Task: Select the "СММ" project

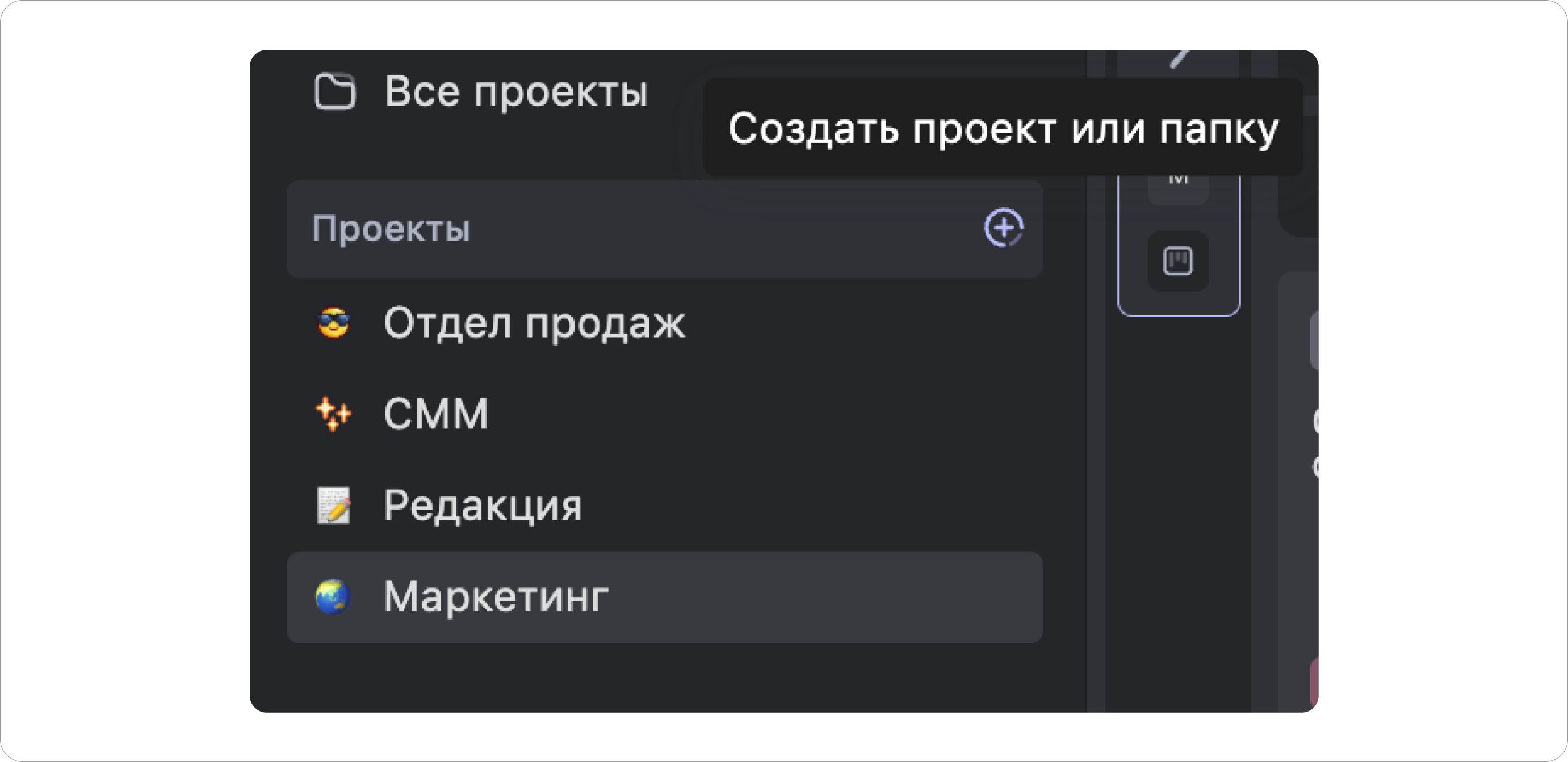Action: (x=436, y=414)
